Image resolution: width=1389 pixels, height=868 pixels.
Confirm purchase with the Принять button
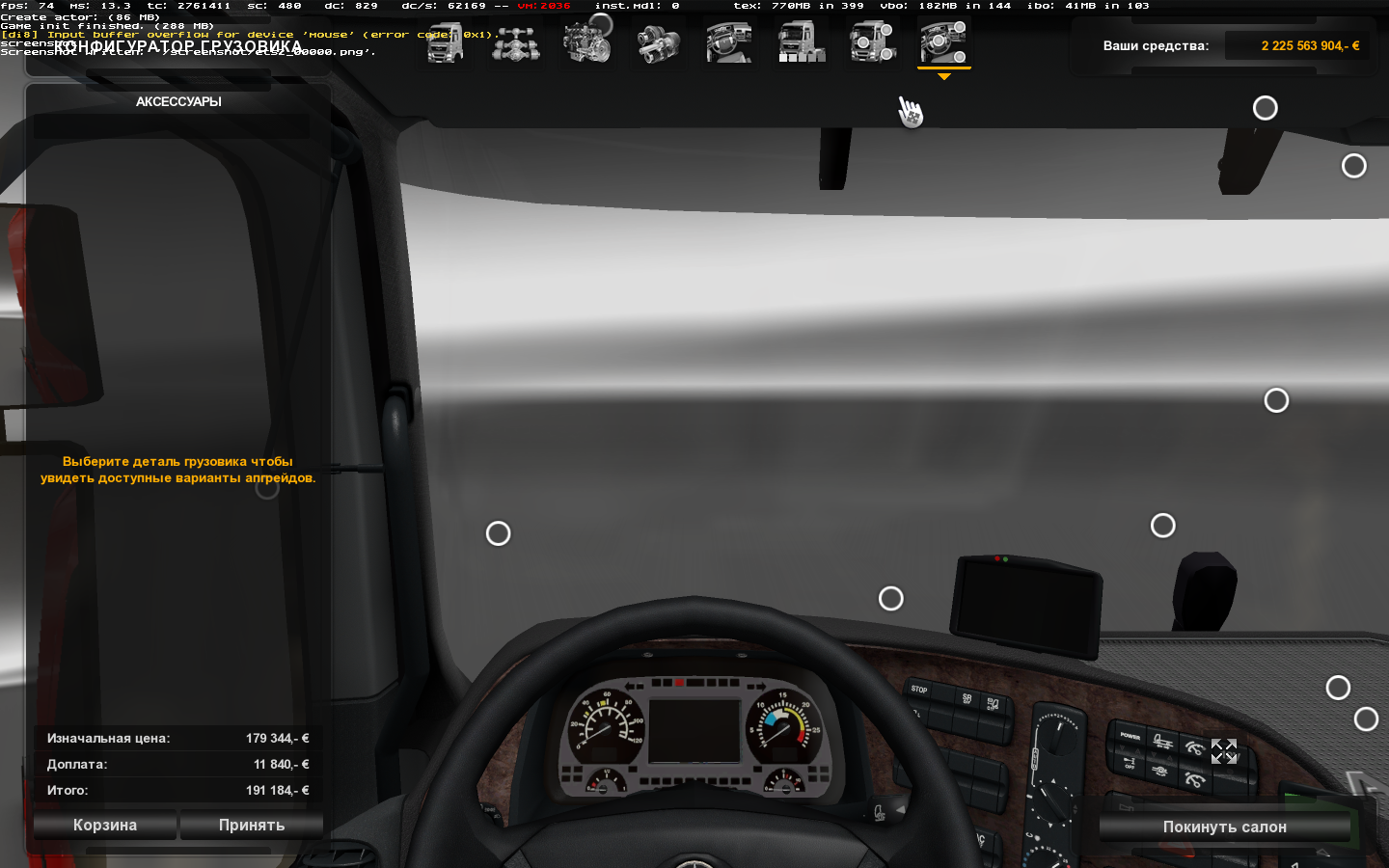tap(251, 826)
